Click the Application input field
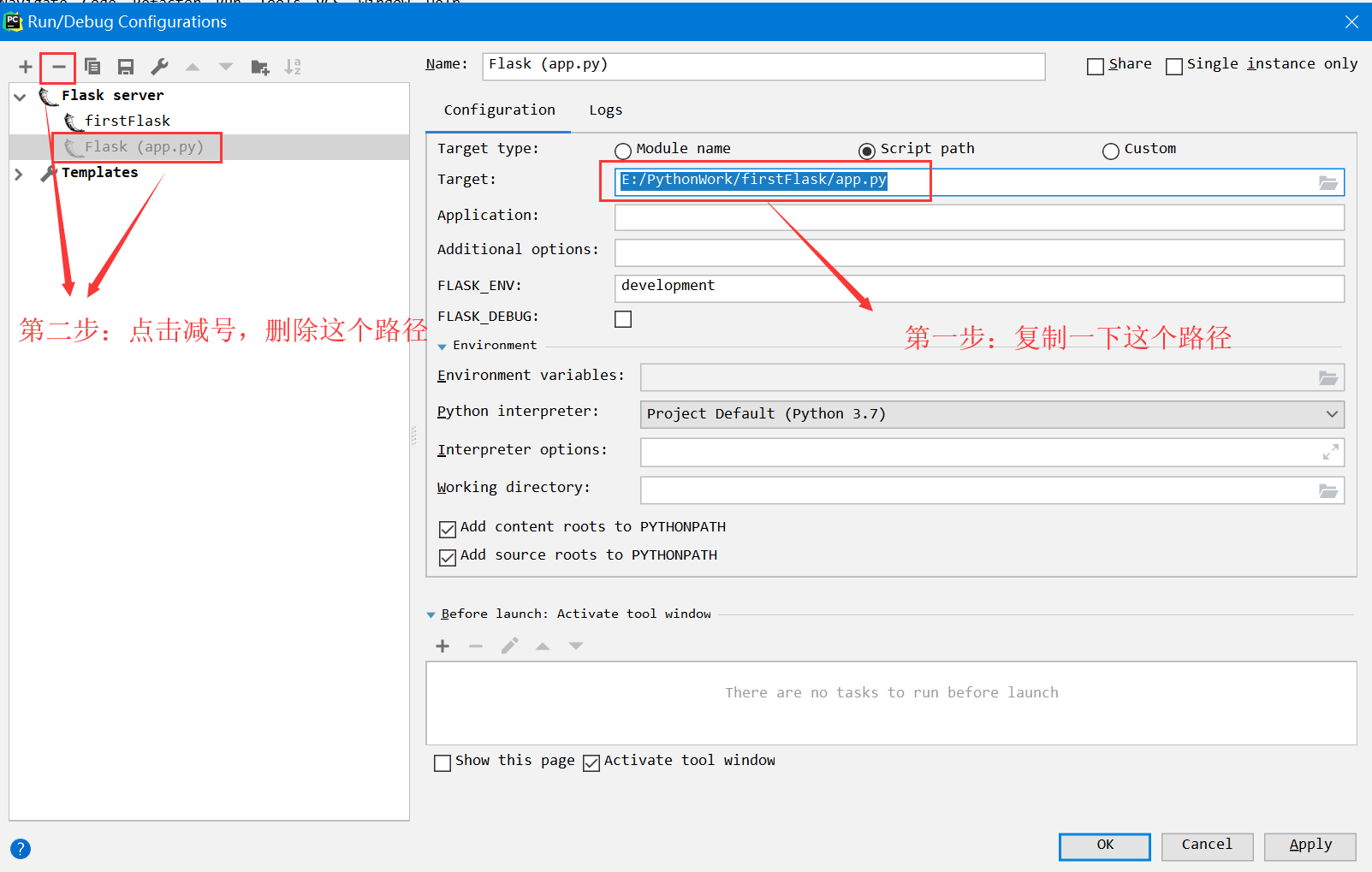 pos(979,217)
